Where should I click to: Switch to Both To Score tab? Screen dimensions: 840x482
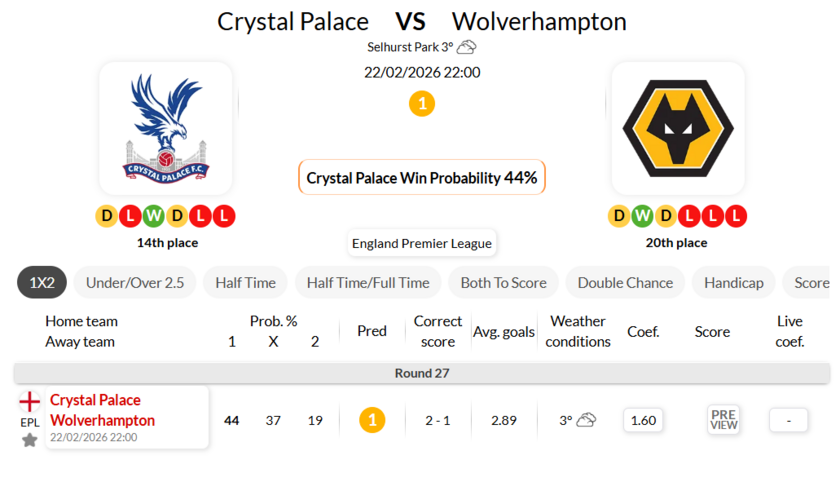click(x=503, y=283)
